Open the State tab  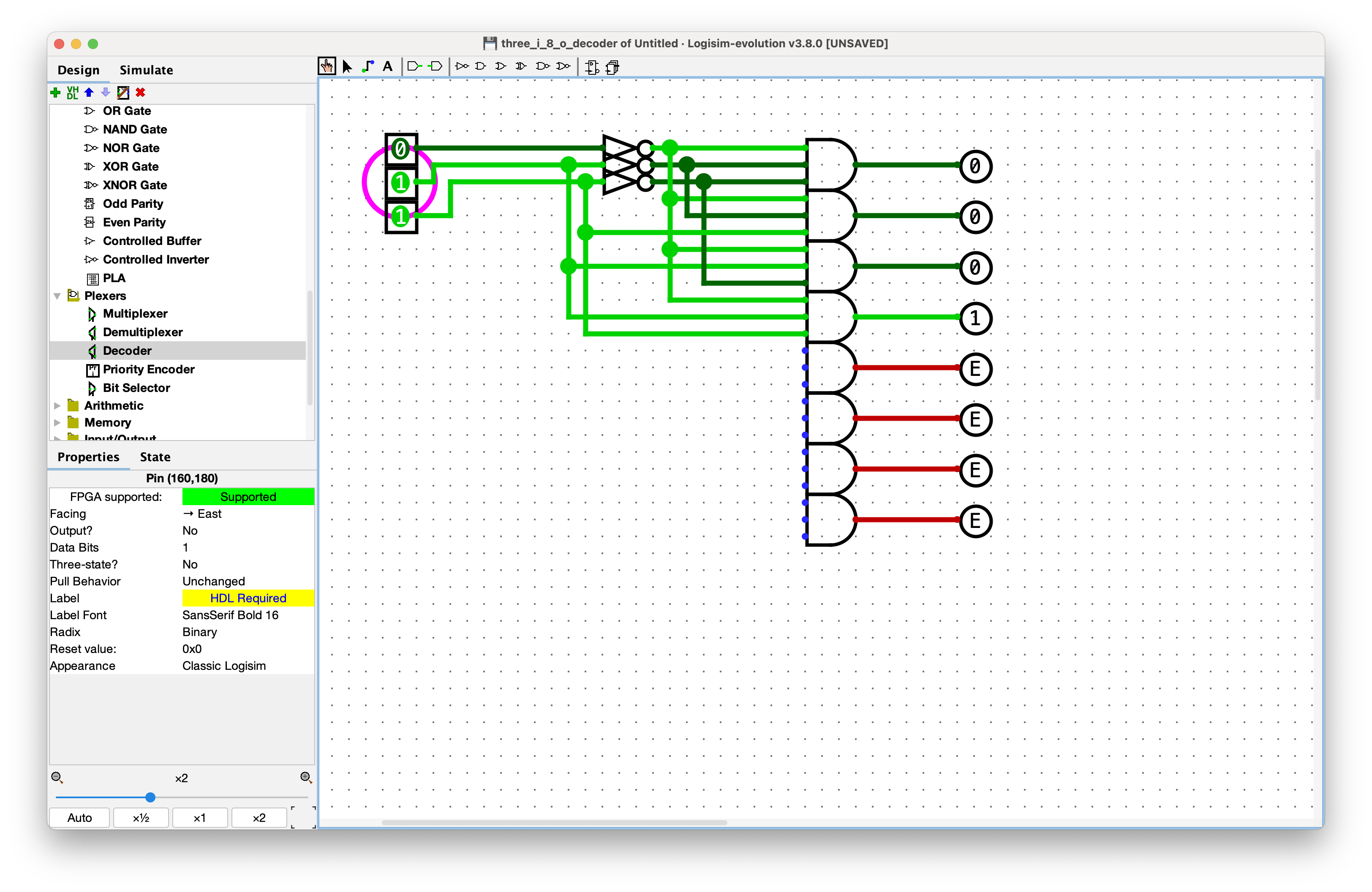(155, 457)
